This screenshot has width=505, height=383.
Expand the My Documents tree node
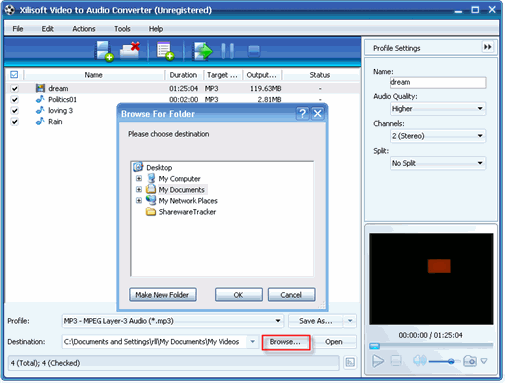(139, 189)
